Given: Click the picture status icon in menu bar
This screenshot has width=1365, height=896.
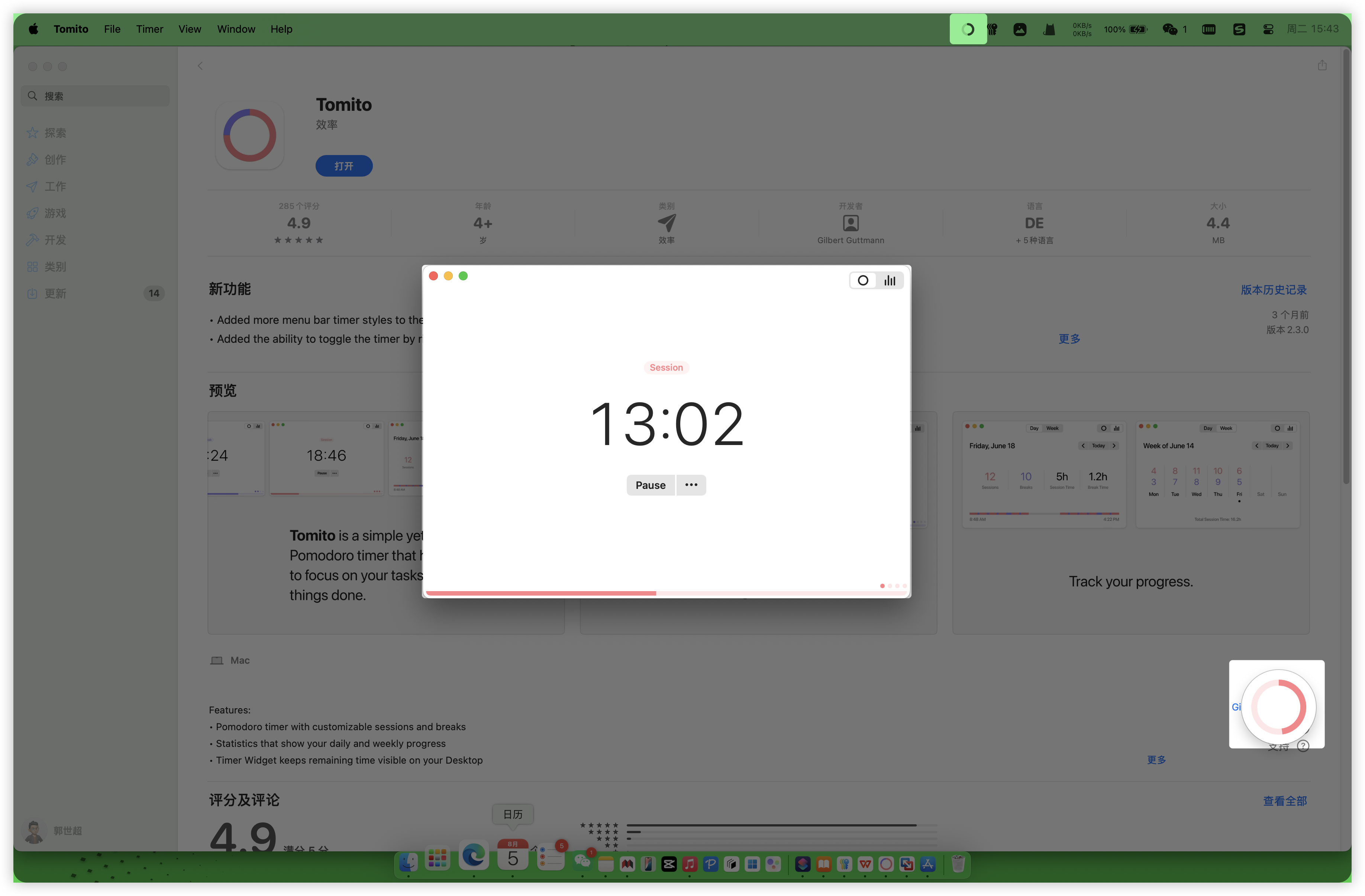Looking at the screenshot, I should [x=1020, y=29].
